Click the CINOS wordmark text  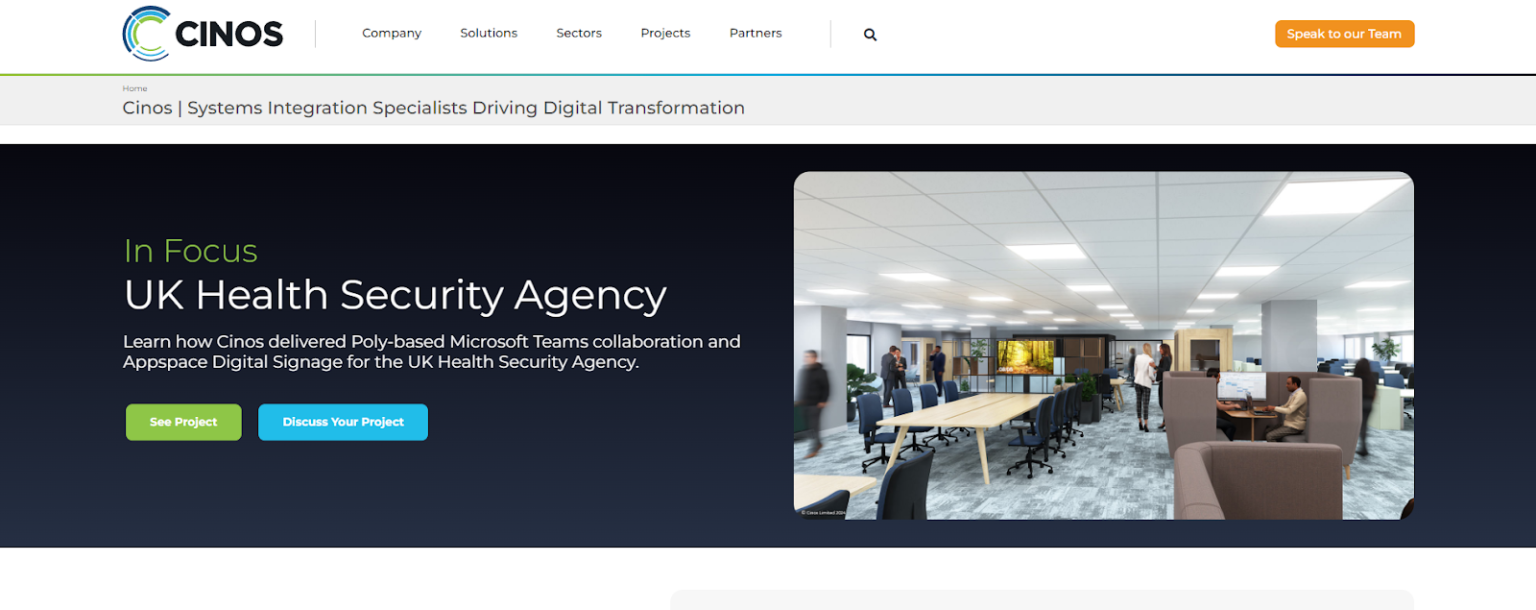229,35
